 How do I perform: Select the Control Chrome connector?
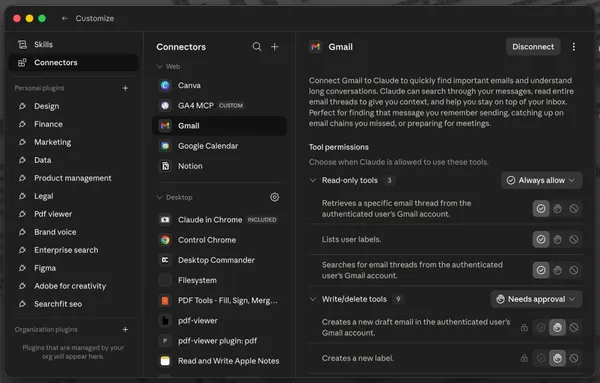(219, 240)
